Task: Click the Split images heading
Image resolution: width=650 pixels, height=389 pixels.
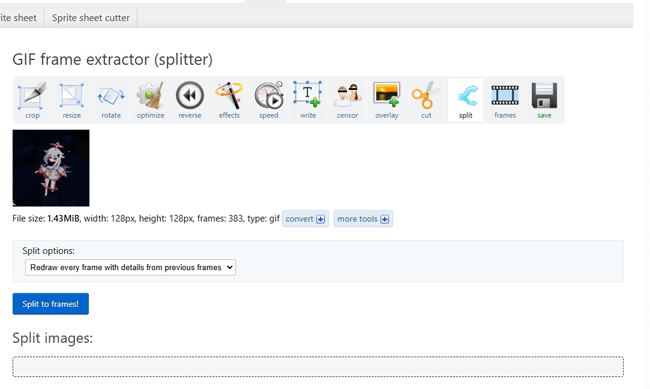Action: (x=53, y=338)
